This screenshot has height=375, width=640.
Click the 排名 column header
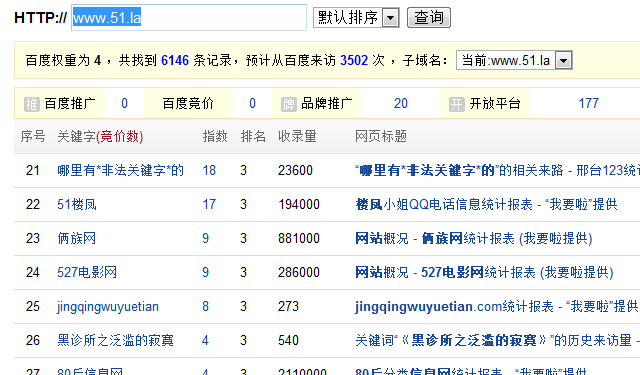pyautogui.click(x=253, y=136)
